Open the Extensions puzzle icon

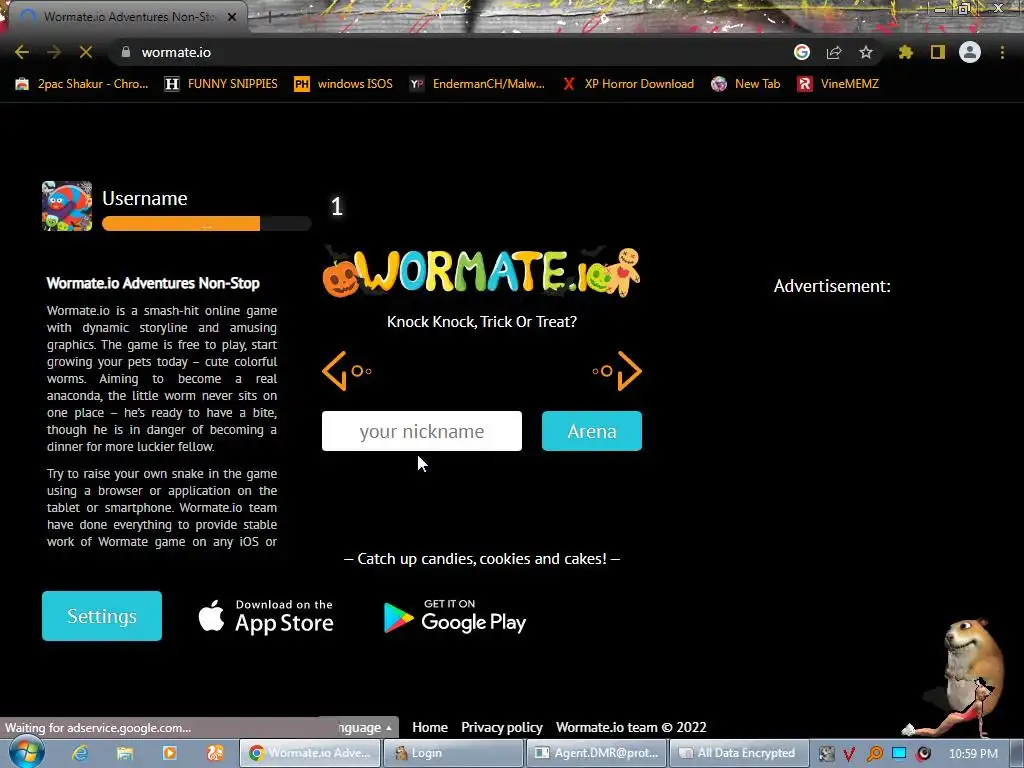[906, 52]
